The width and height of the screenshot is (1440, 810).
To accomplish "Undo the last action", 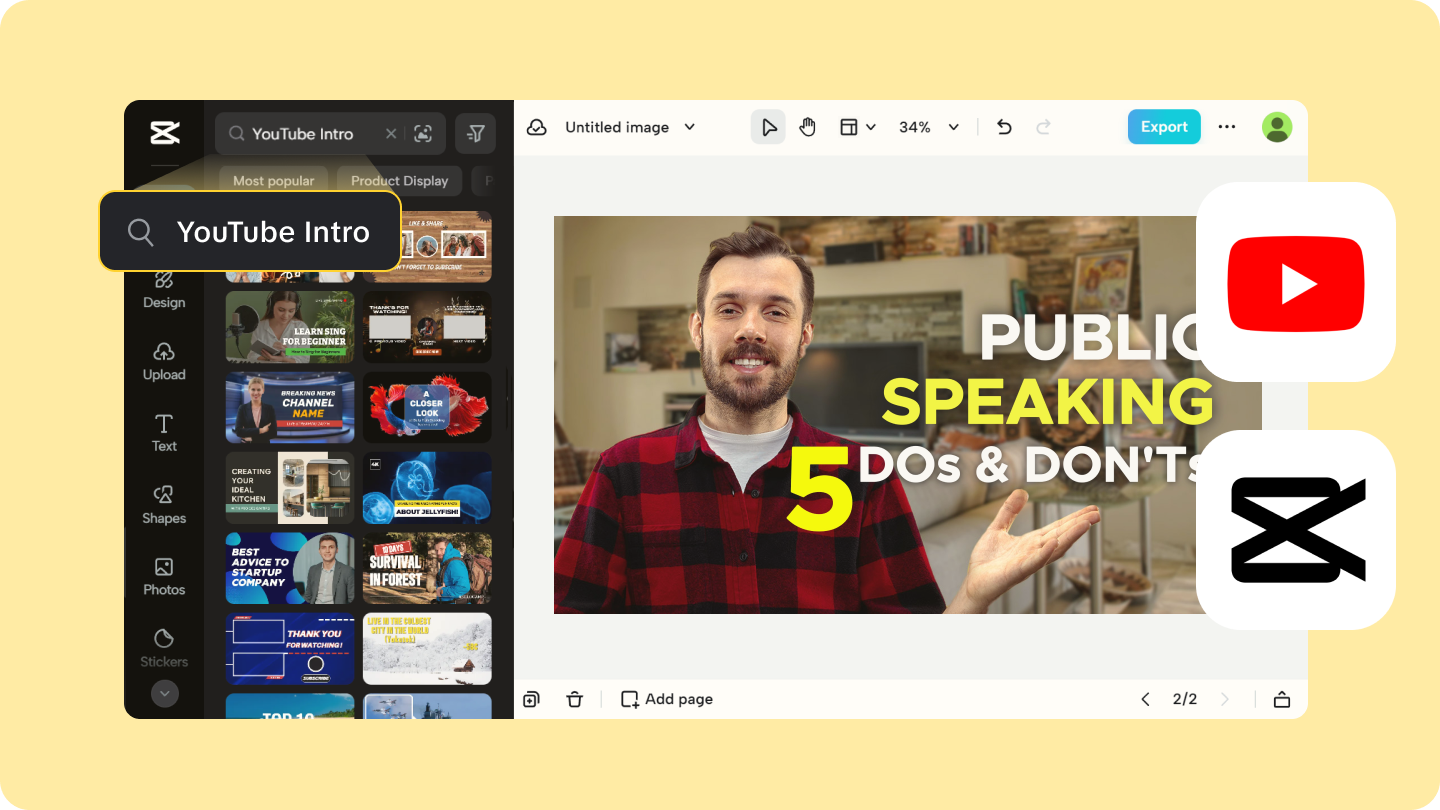I will (x=1005, y=127).
